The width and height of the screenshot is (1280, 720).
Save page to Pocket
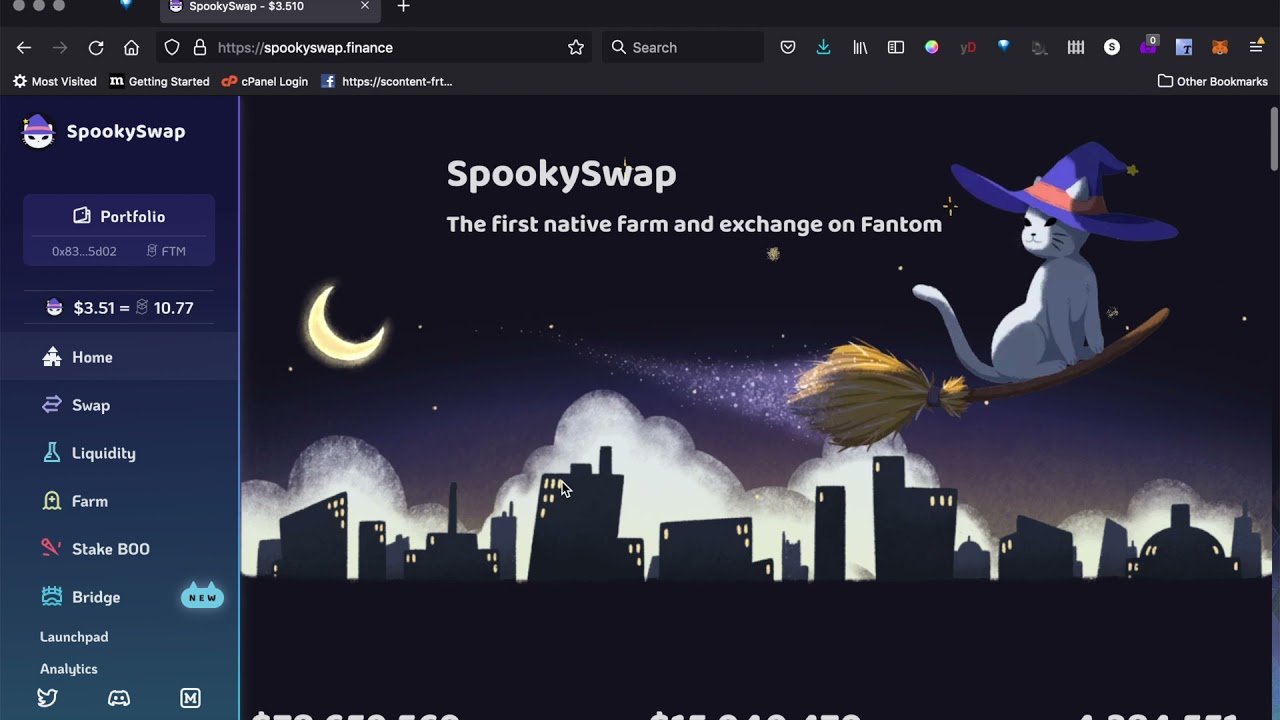[788, 47]
